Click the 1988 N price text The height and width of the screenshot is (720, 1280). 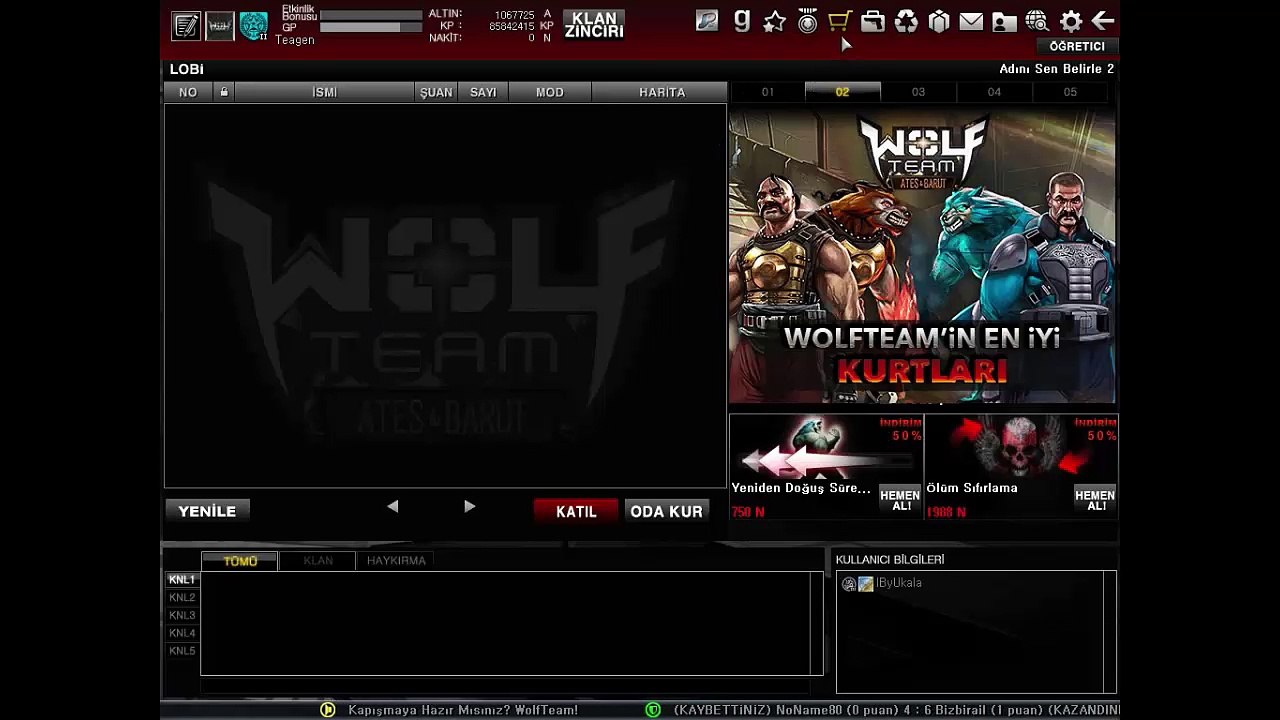946,512
